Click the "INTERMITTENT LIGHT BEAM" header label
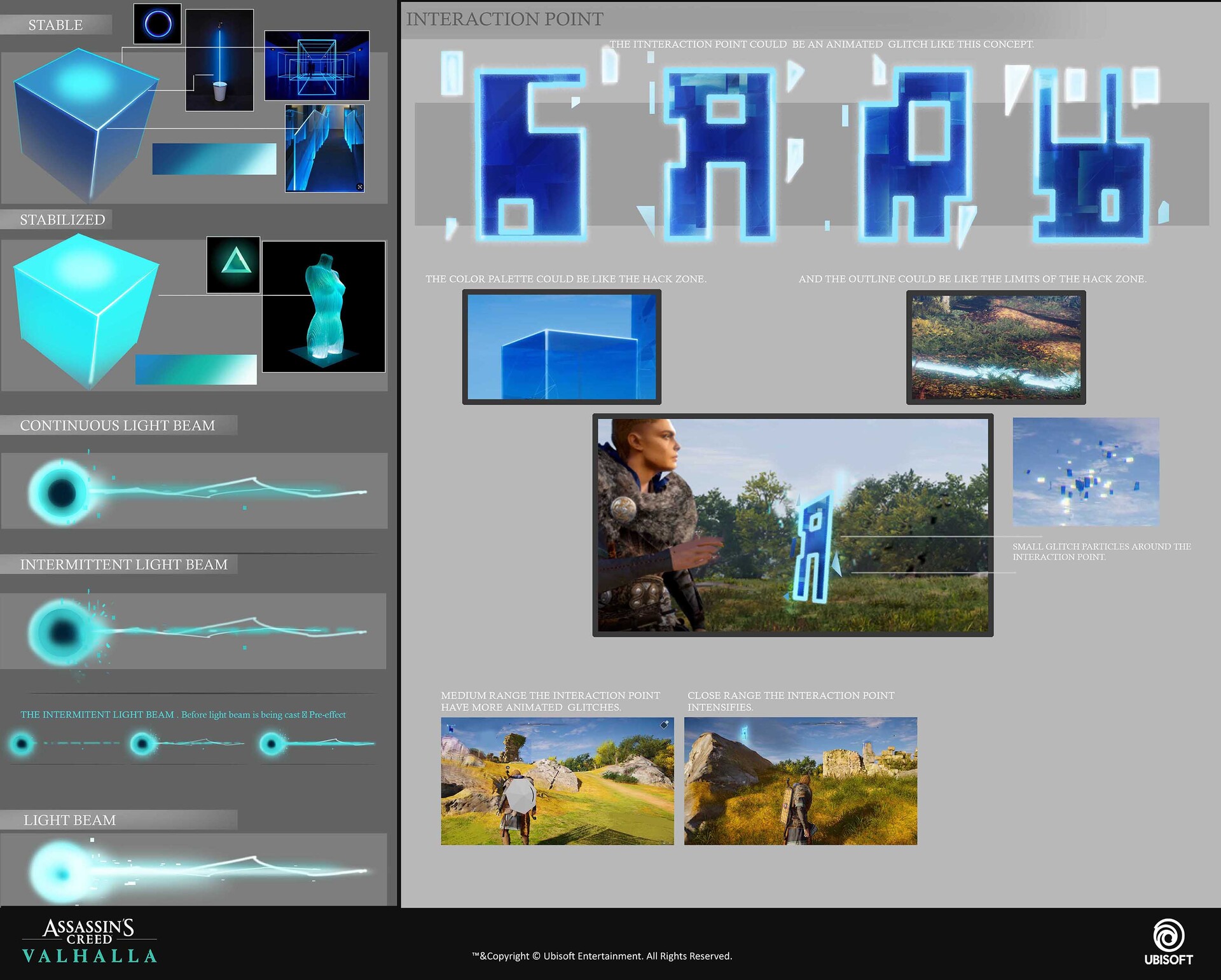The image size is (1221, 980). click(124, 565)
